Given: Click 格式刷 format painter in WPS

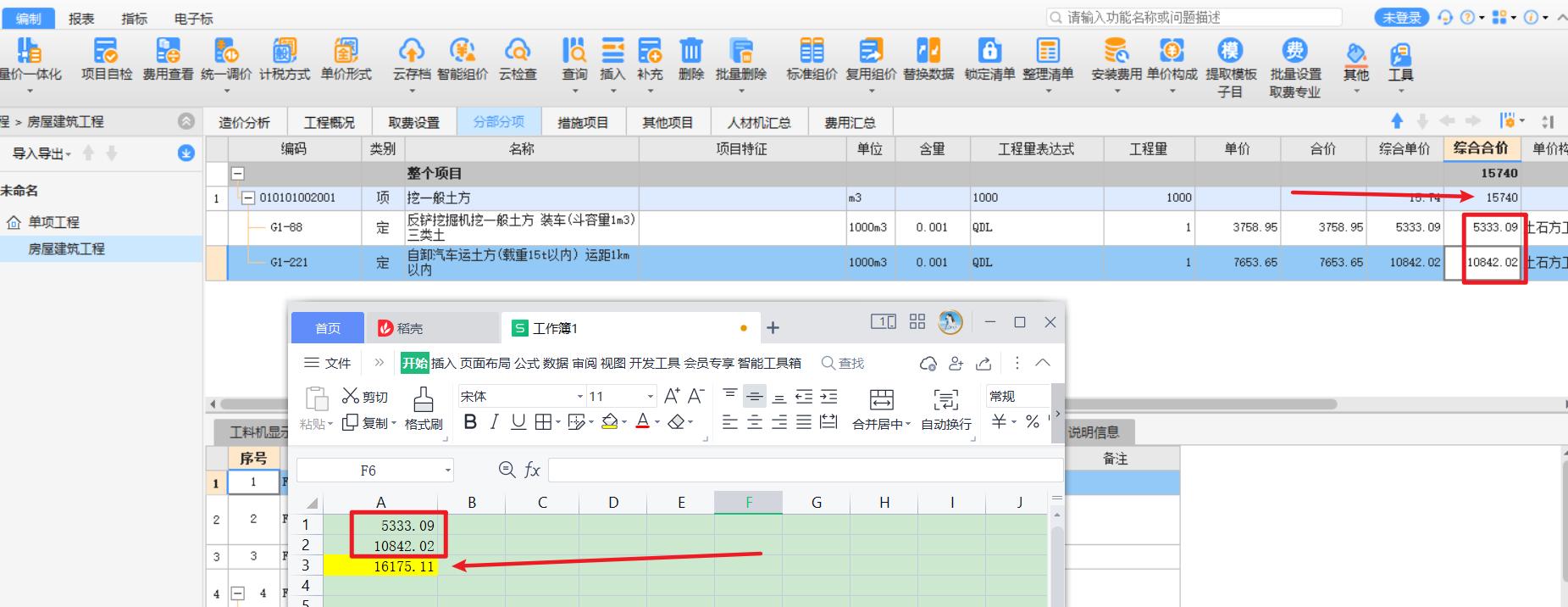Looking at the screenshot, I should tap(424, 409).
